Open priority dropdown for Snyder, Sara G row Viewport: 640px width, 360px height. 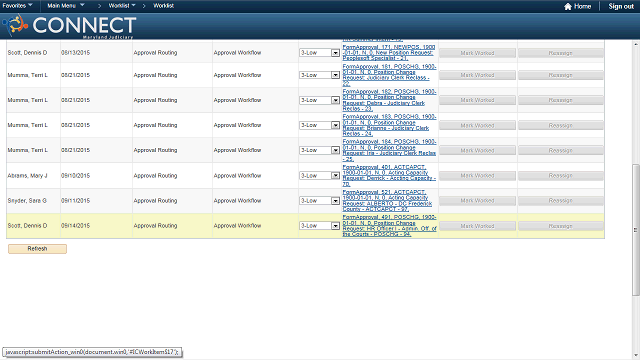coord(320,201)
